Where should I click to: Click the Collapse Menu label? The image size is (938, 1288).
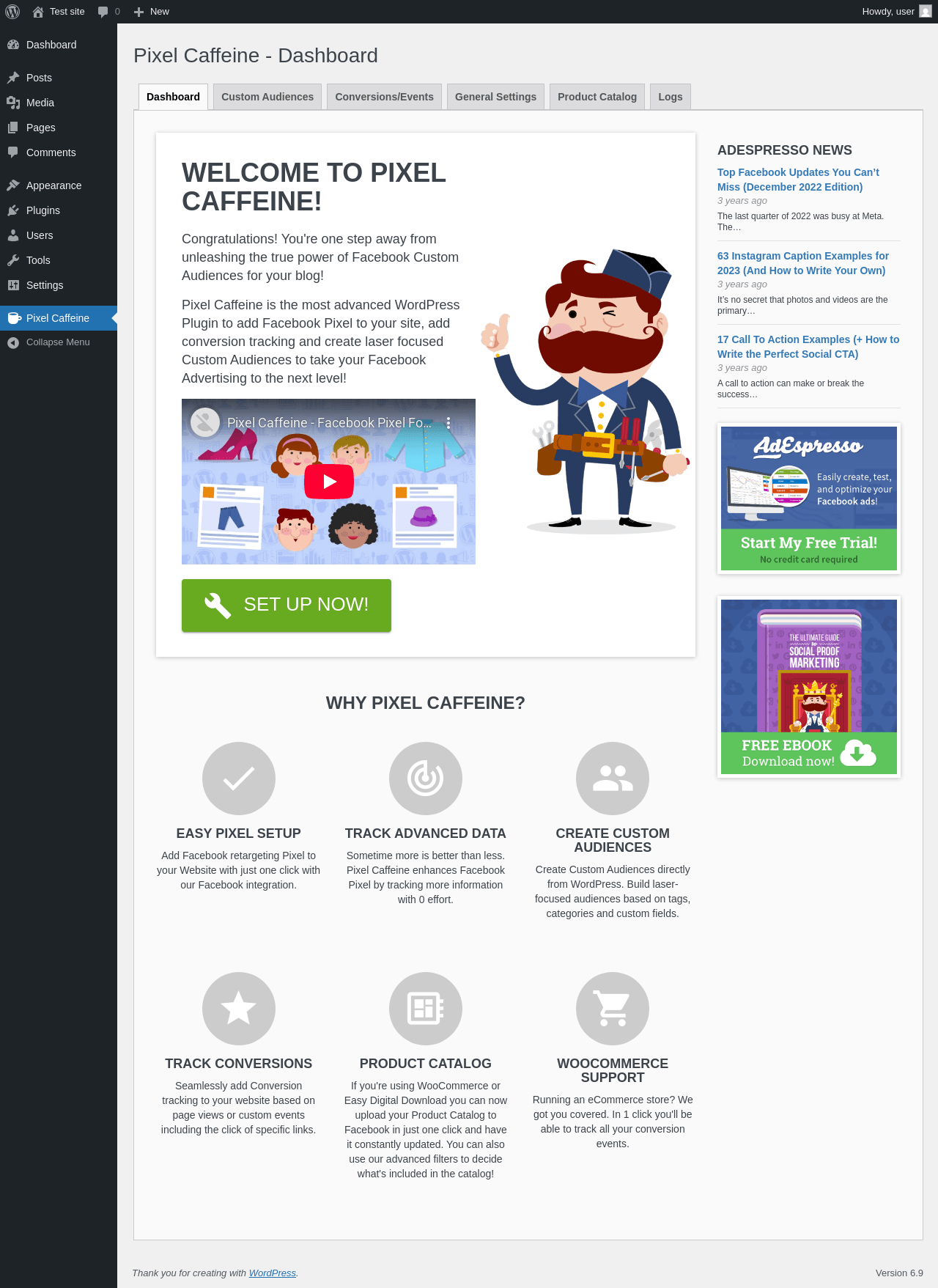(x=58, y=342)
